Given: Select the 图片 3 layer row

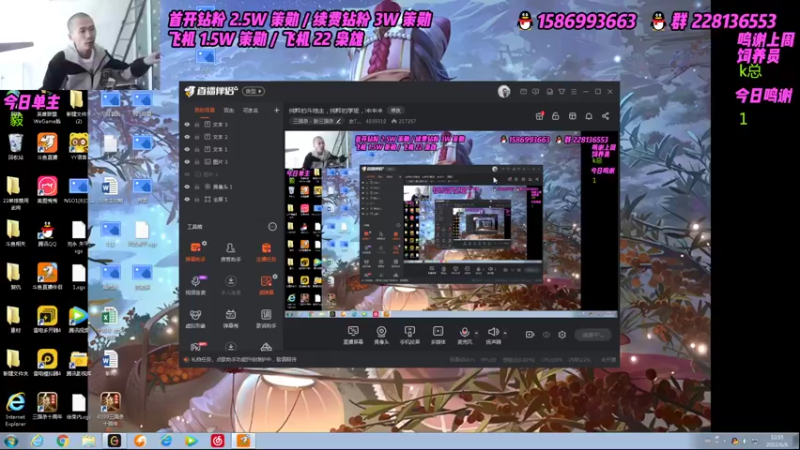Looking at the screenshot, I should tap(232, 162).
